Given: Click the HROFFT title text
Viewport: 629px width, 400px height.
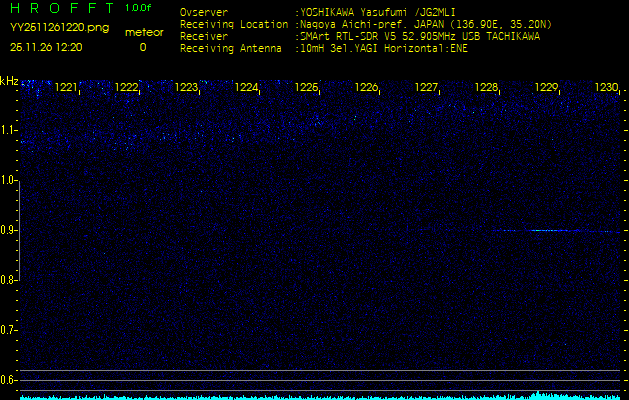Looking at the screenshot, I should click(x=60, y=9).
